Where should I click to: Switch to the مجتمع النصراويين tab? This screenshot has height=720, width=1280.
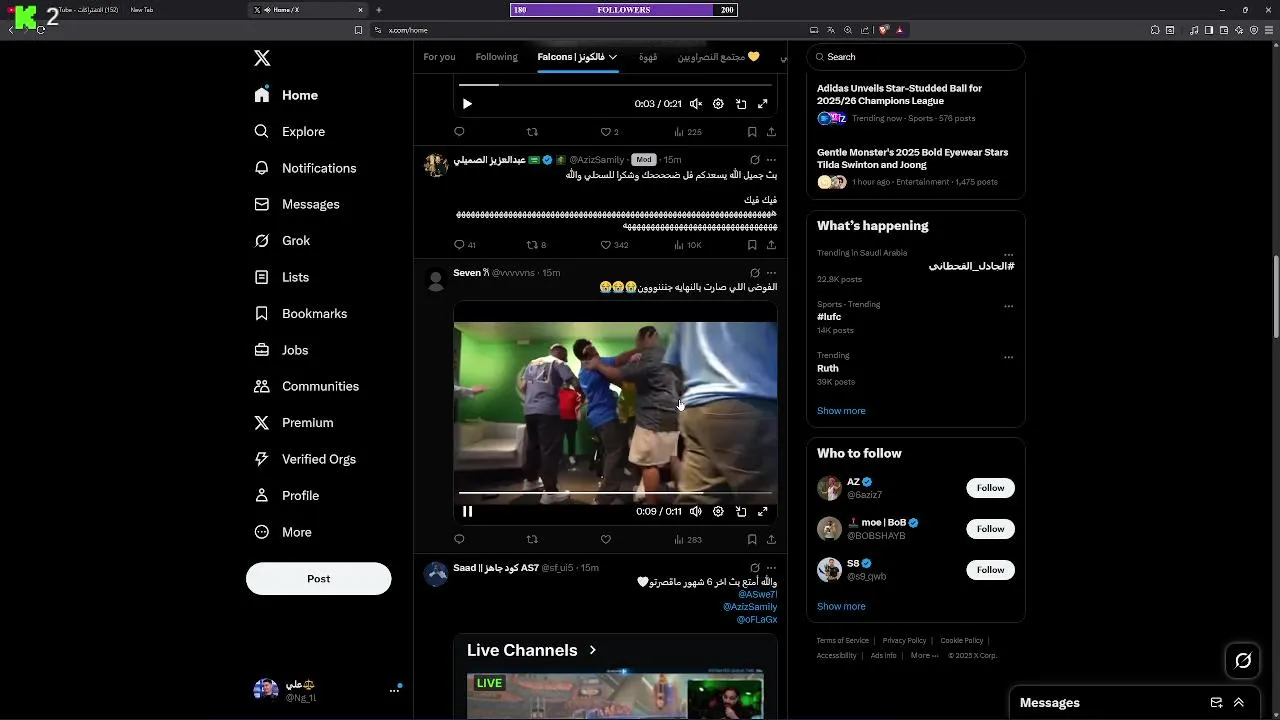click(x=718, y=57)
